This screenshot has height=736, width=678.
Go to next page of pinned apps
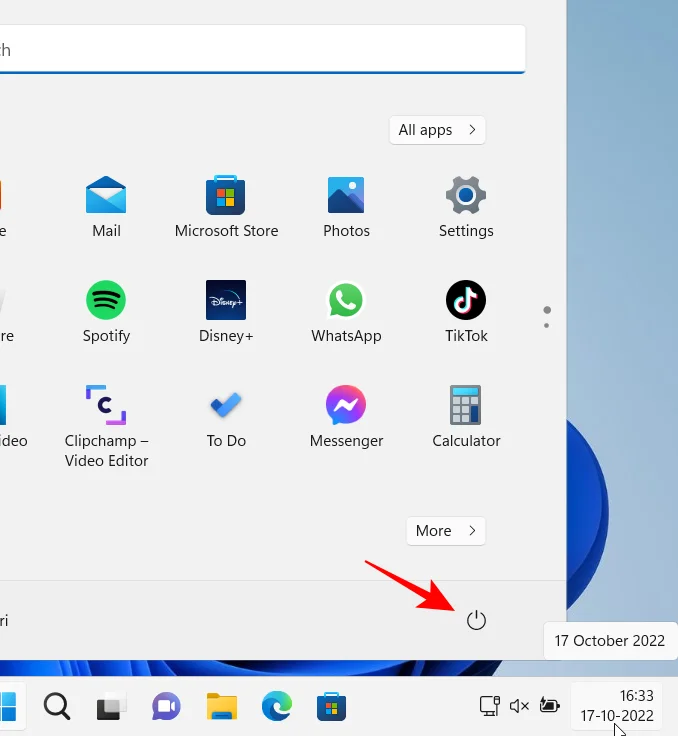tap(547, 325)
